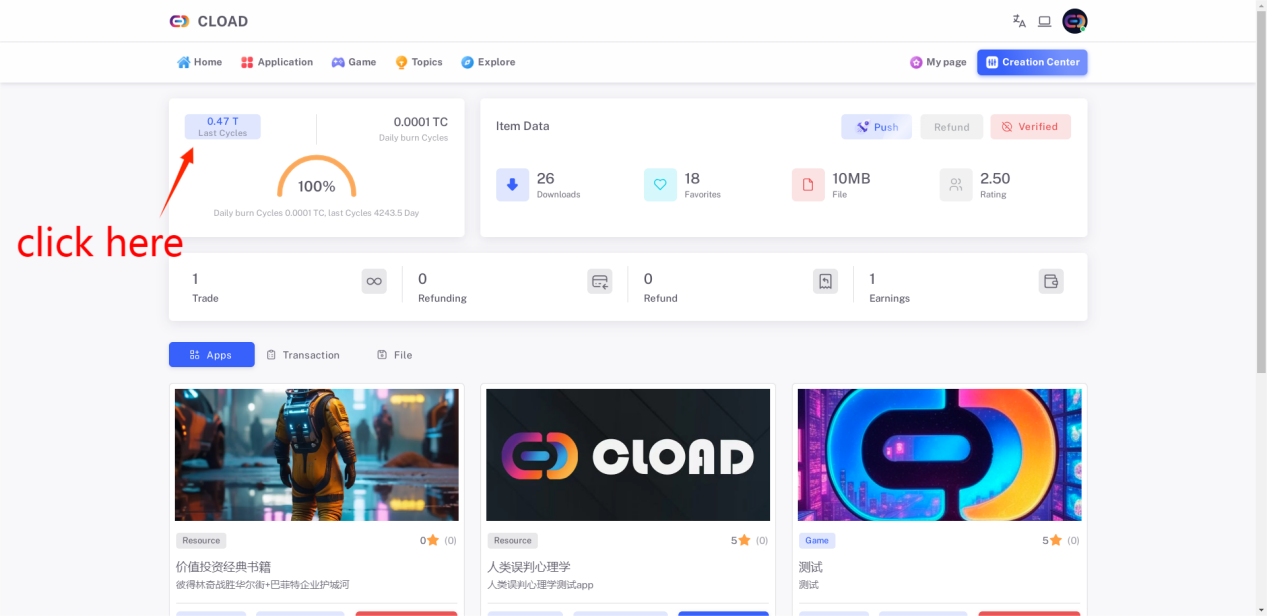This screenshot has height=616, width=1267.
Task: Click the Explore compass icon
Action: point(467,62)
